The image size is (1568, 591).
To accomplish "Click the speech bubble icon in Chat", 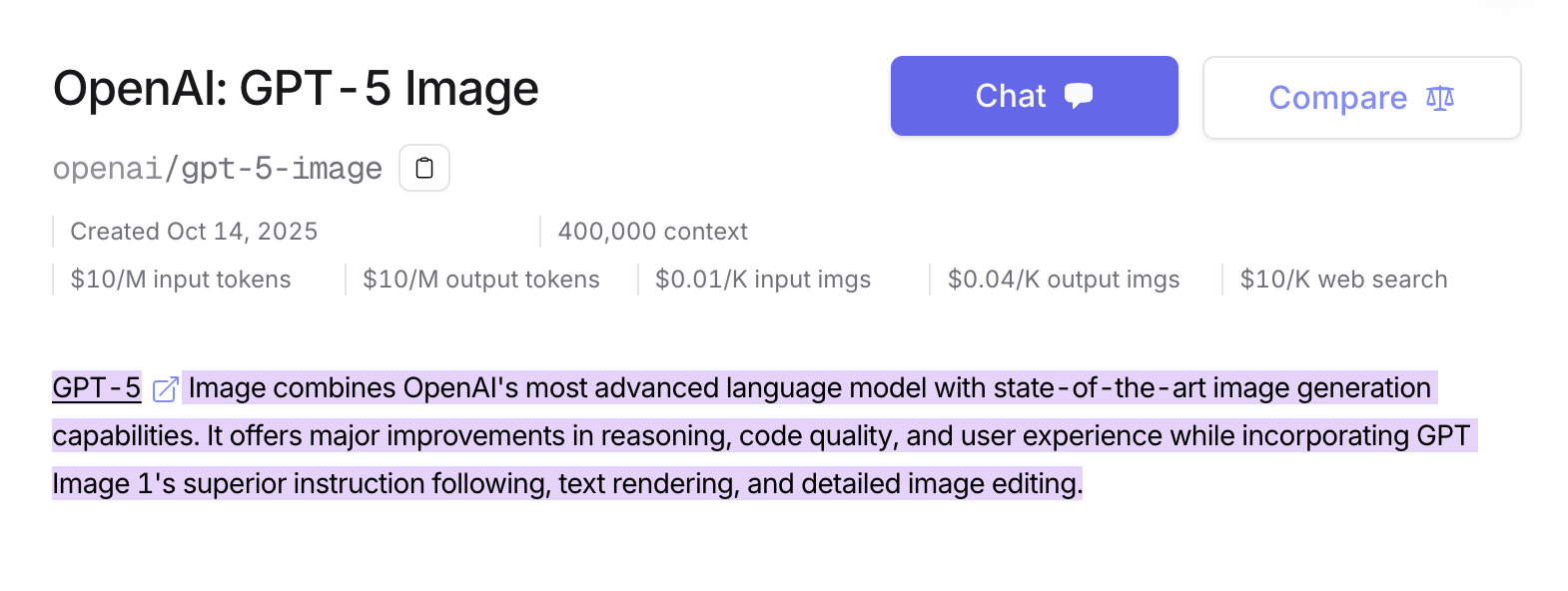I will (1079, 96).
